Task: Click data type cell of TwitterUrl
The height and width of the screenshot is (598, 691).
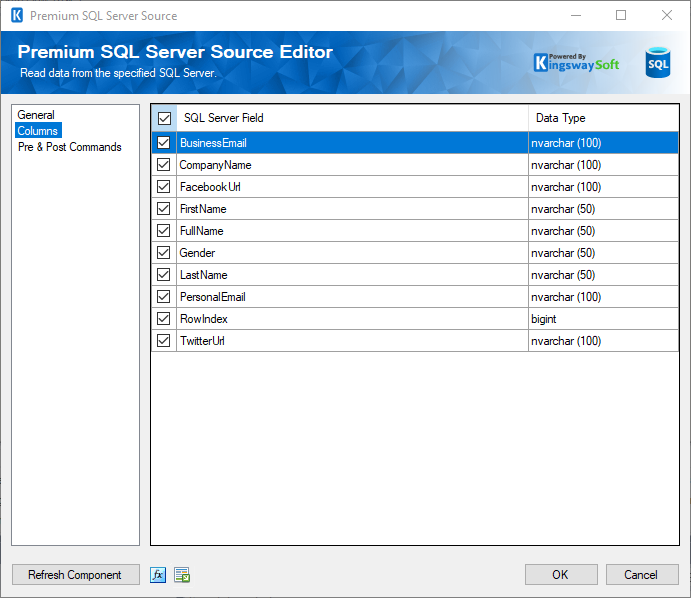Action: (x=603, y=341)
